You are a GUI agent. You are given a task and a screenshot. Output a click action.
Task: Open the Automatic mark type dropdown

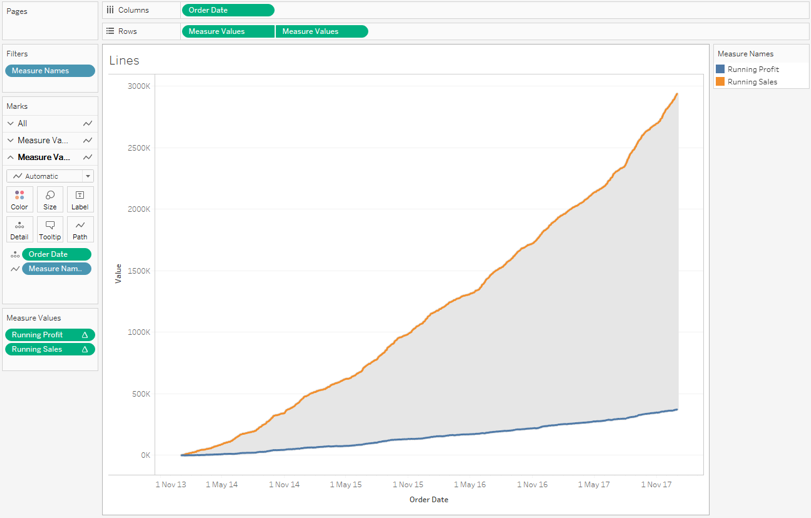point(50,176)
